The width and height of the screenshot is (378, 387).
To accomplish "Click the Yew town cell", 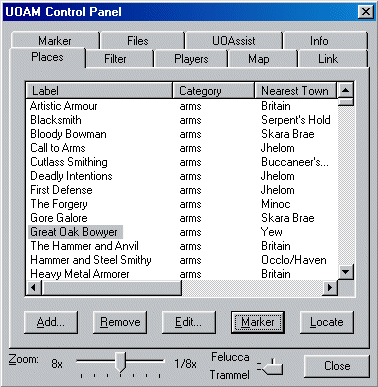I will [272, 232].
